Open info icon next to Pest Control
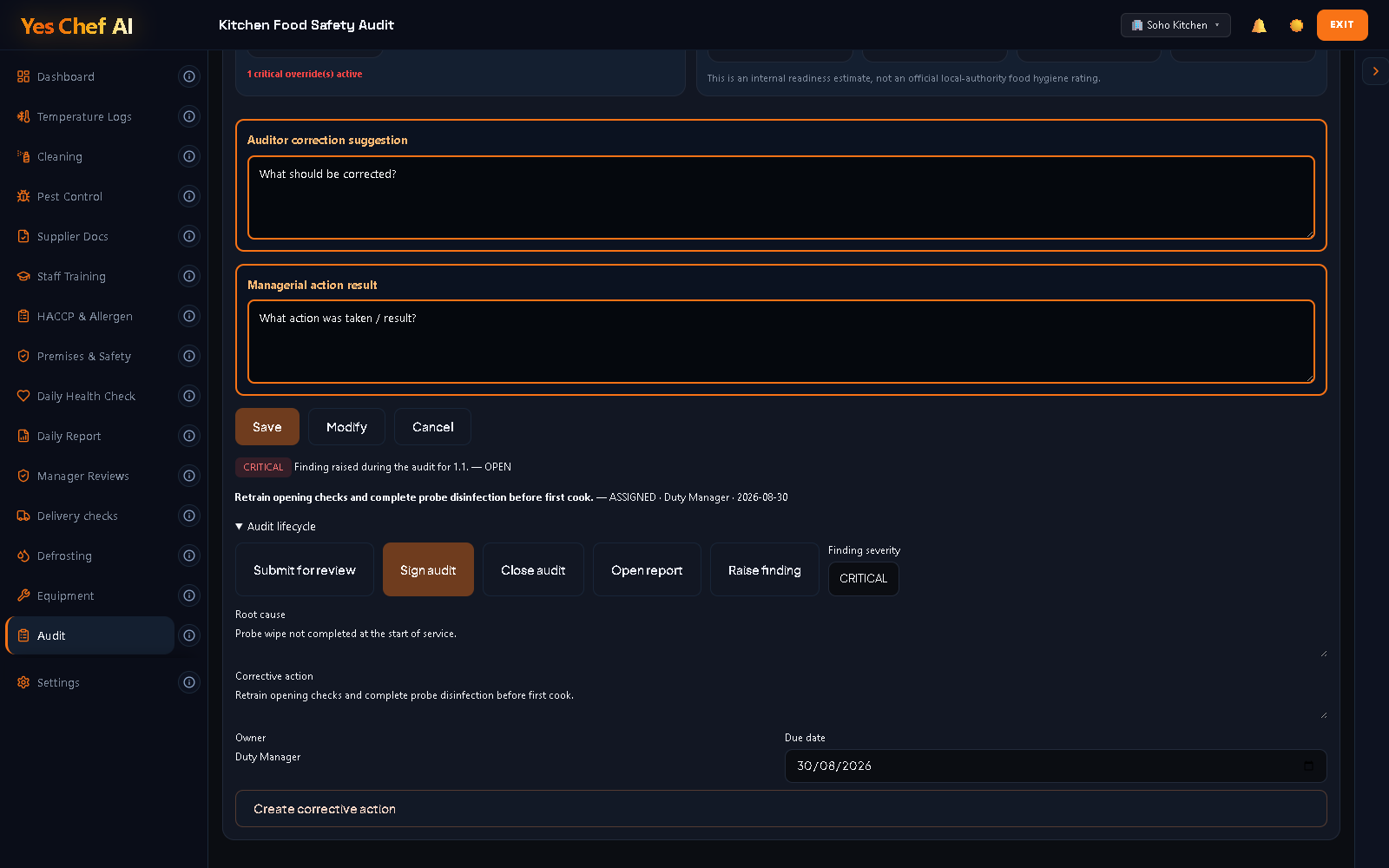The width and height of the screenshot is (1389, 868). (189, 196)
